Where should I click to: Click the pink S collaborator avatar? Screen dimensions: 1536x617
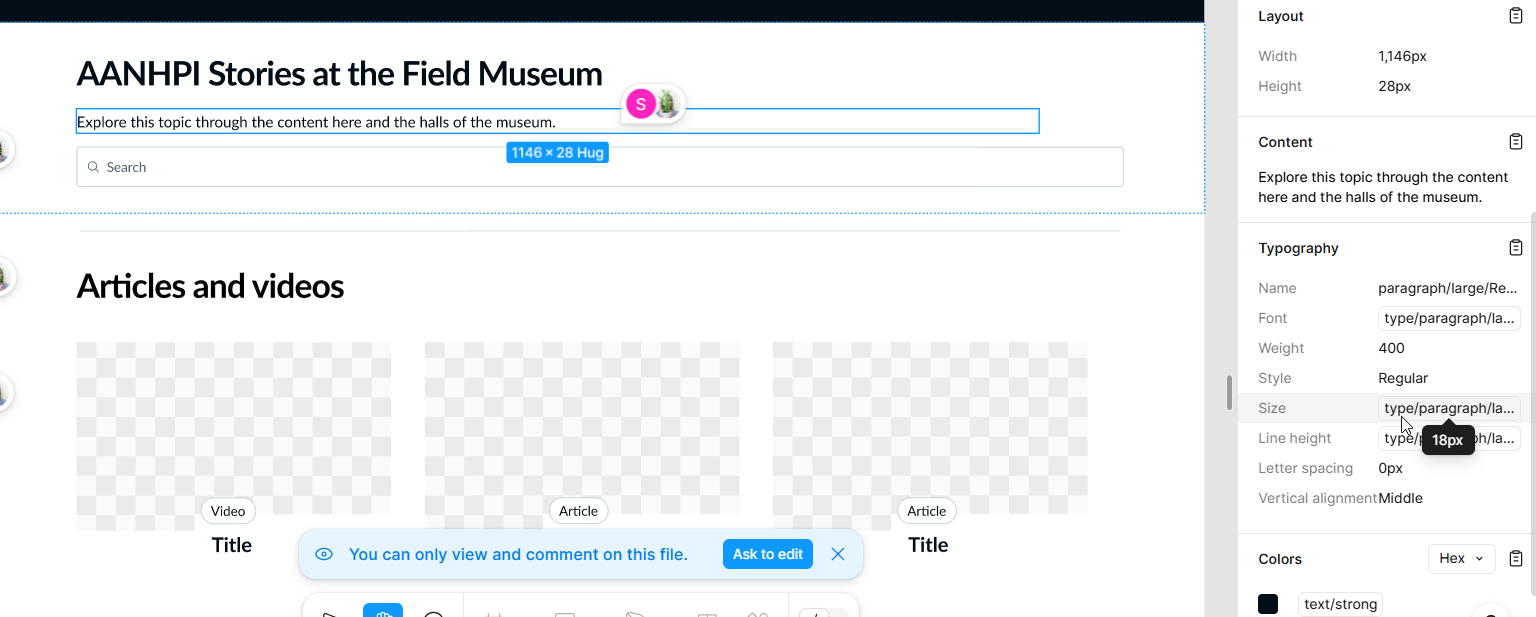pyautogui.click(x=640, y=103)
